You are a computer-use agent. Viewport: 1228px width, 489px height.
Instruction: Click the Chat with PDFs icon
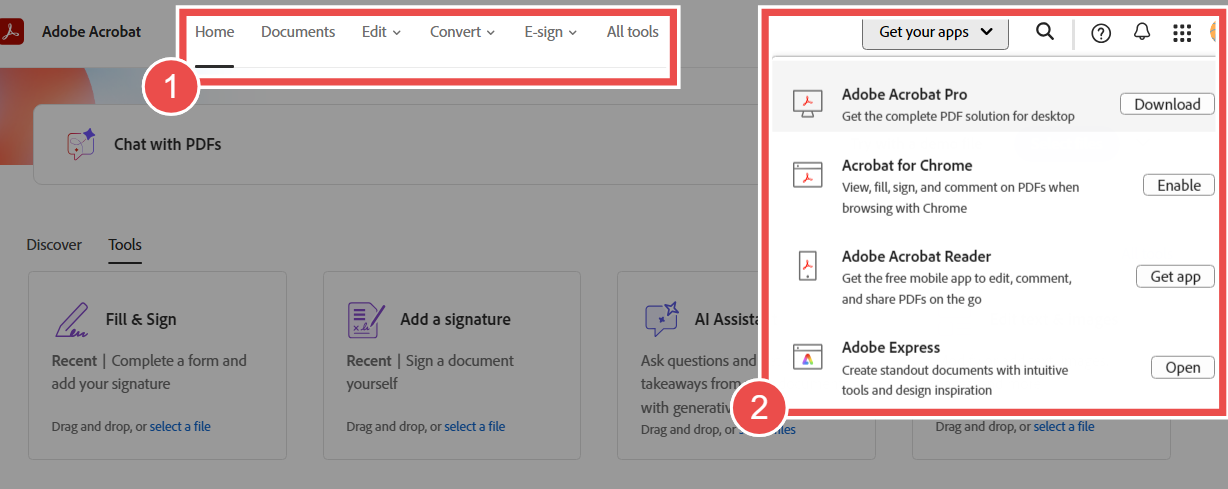pyautogui.click(x=81, y=145)
